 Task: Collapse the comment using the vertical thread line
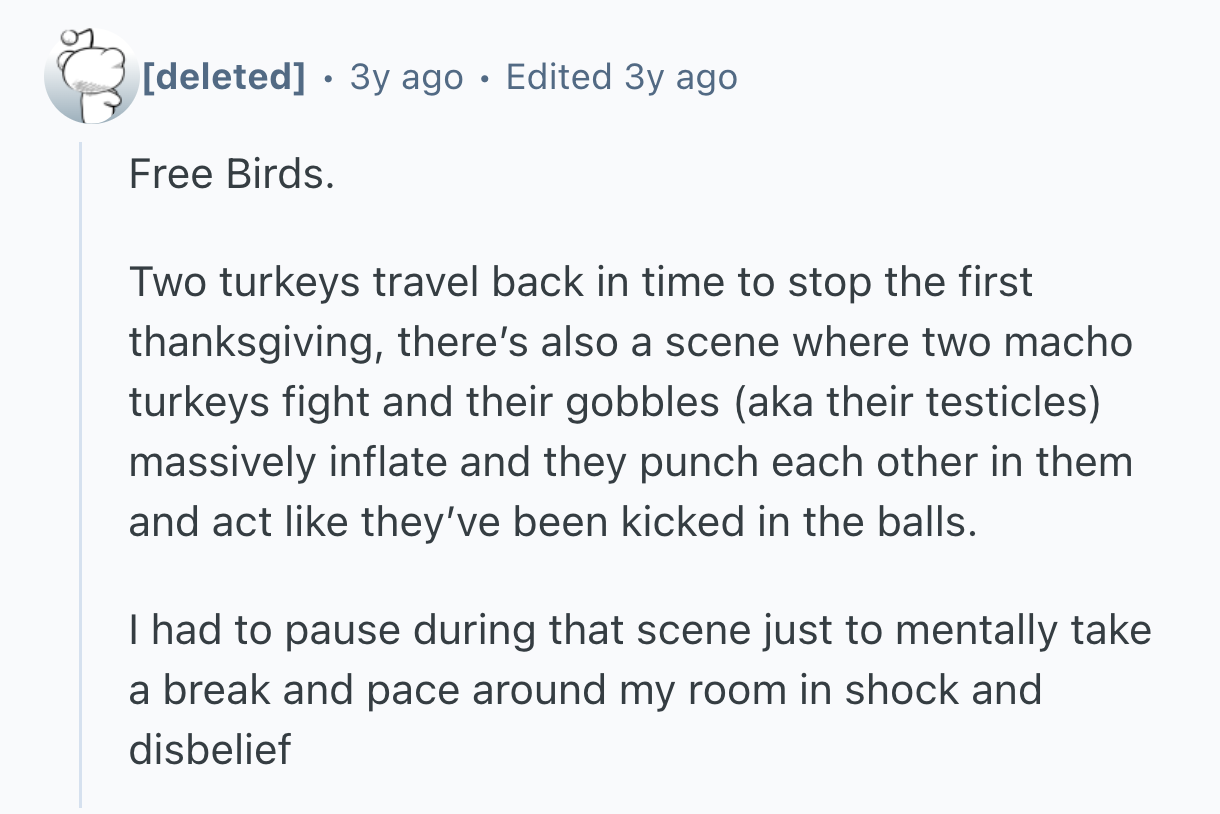pyautogui.click(x=81, y=470)
